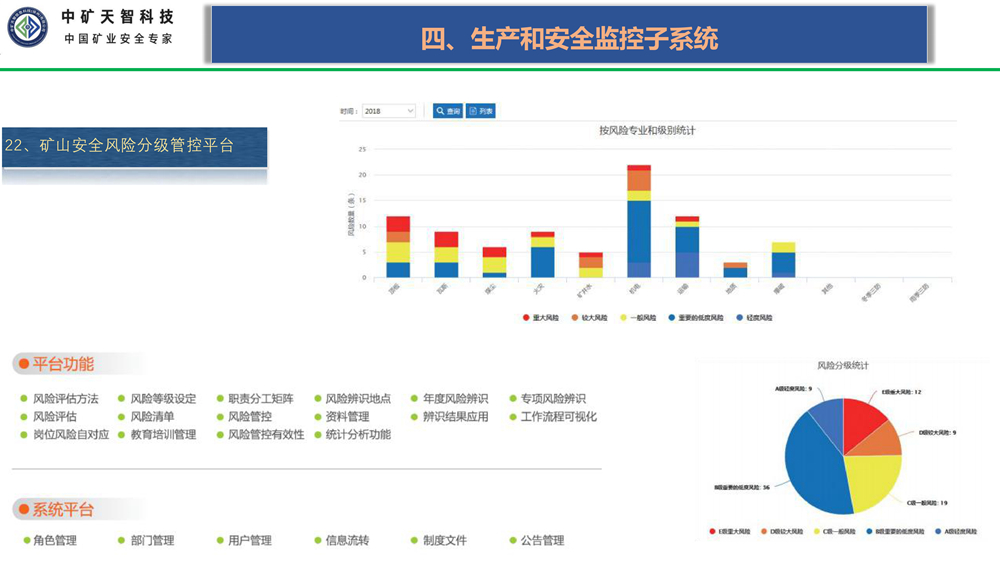Open the 时间 year dropdown showing 2018
The image size is (1000, 563).
pyautogui.click(x=388, y=111)
